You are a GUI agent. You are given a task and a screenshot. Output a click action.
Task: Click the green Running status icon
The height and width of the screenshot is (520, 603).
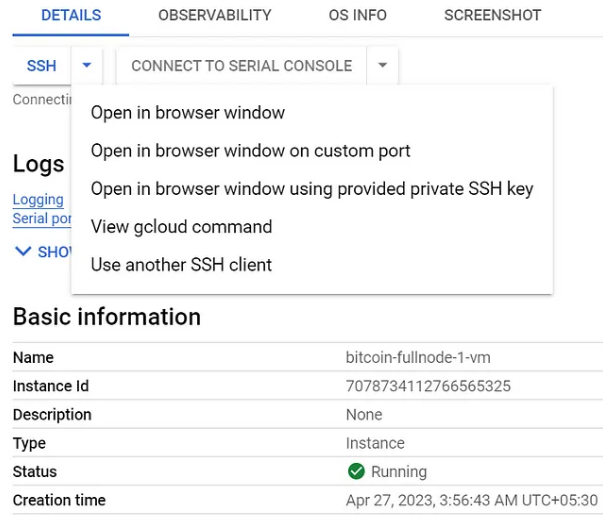(356, 471)
